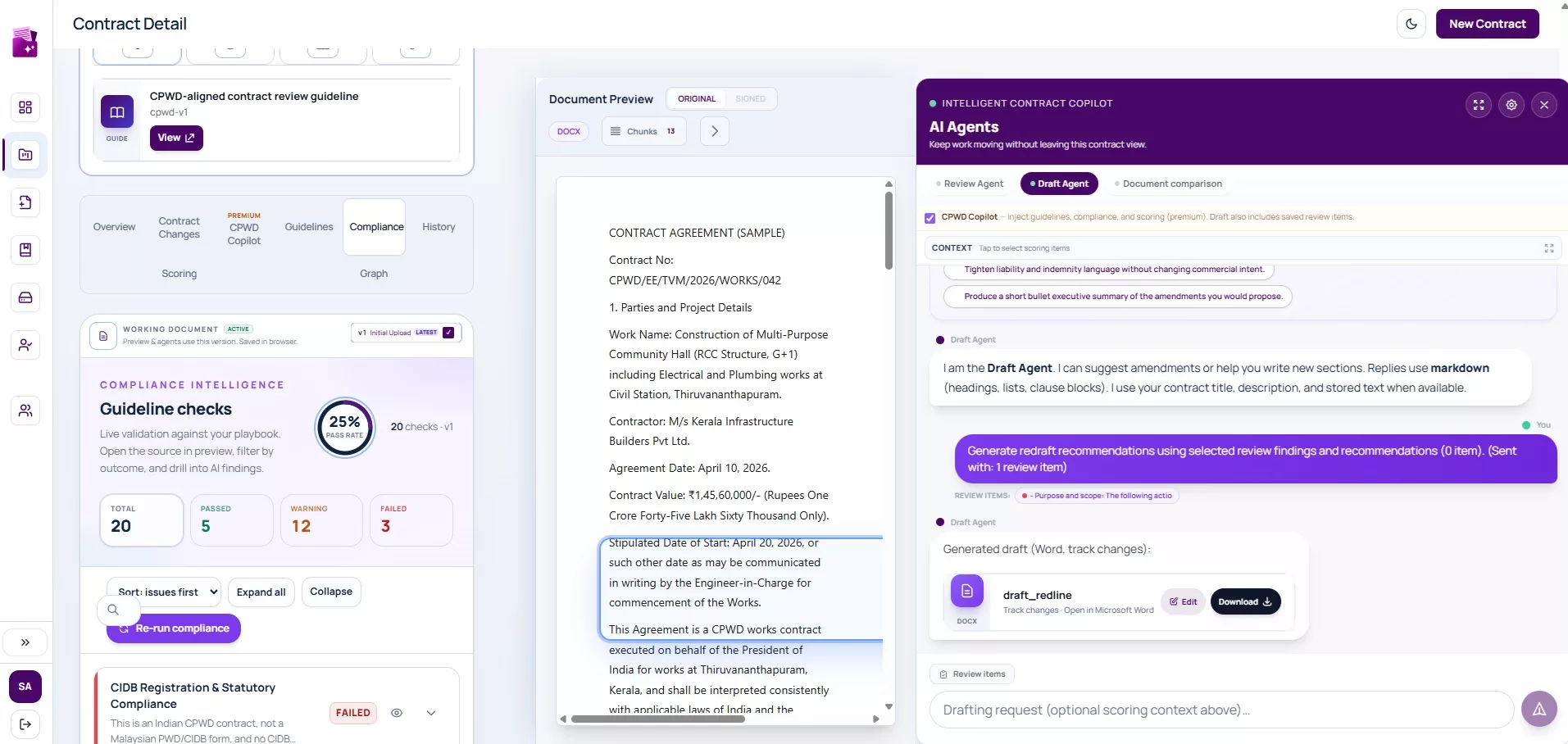This screenshot has height=744, width=1568.
Task: Toggle the CPWD Copilot checkbox
Action: pos(929,218)
